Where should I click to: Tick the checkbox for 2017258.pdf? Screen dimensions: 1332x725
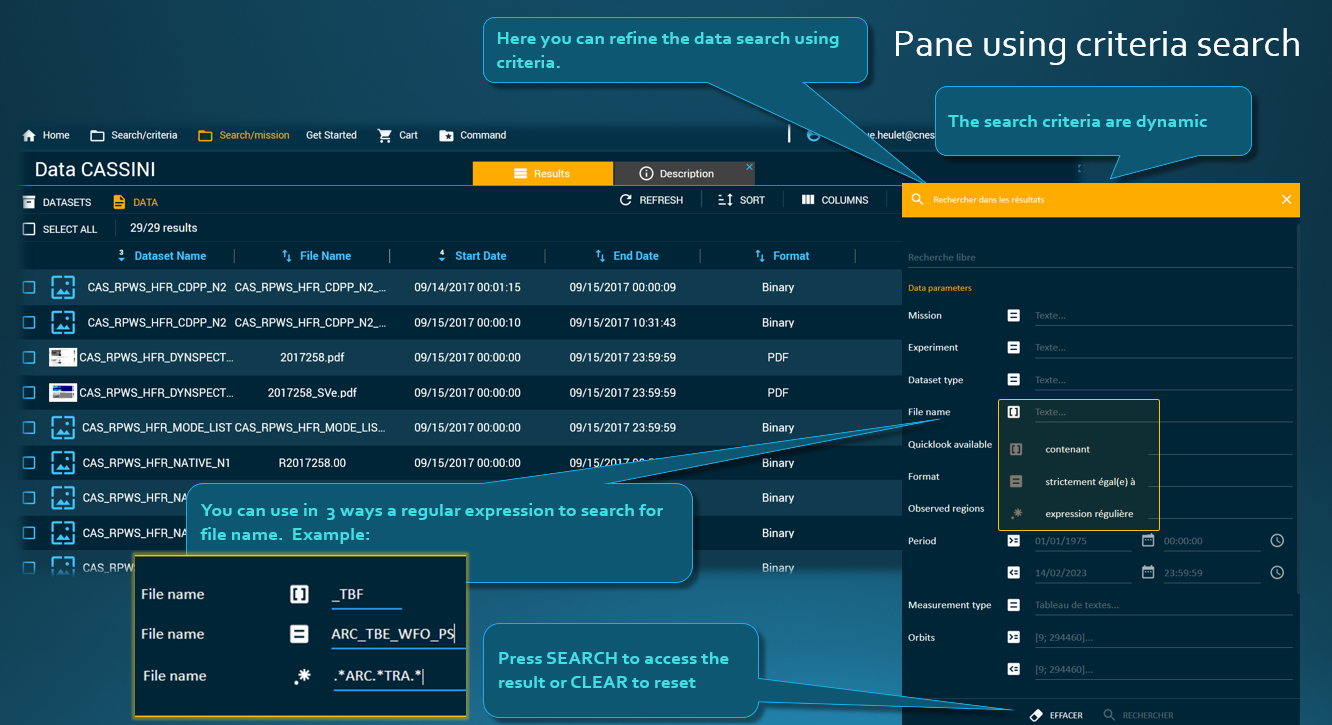tap(29, 357)
